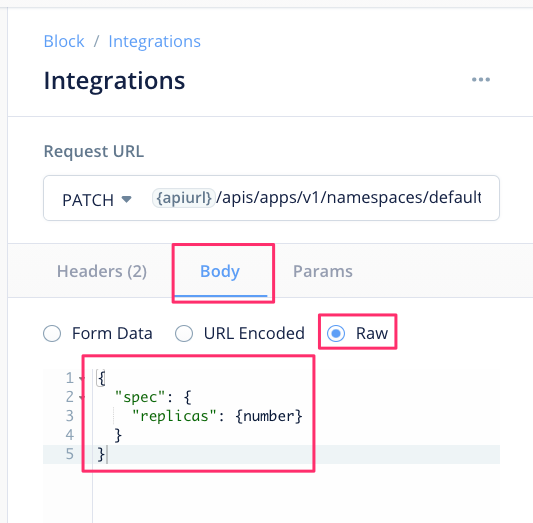Expand the PATCH method dropdown
Viewport: 533px width, 523px height.
[97, 199]
